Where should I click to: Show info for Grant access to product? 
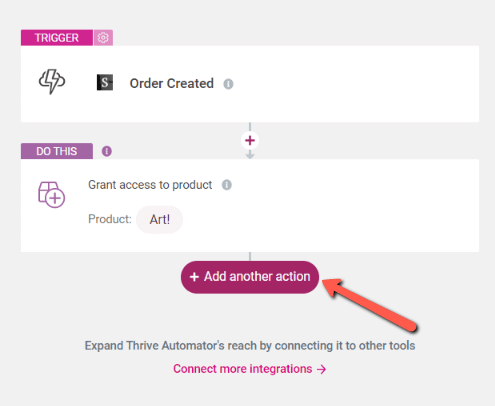pos(227,185)
